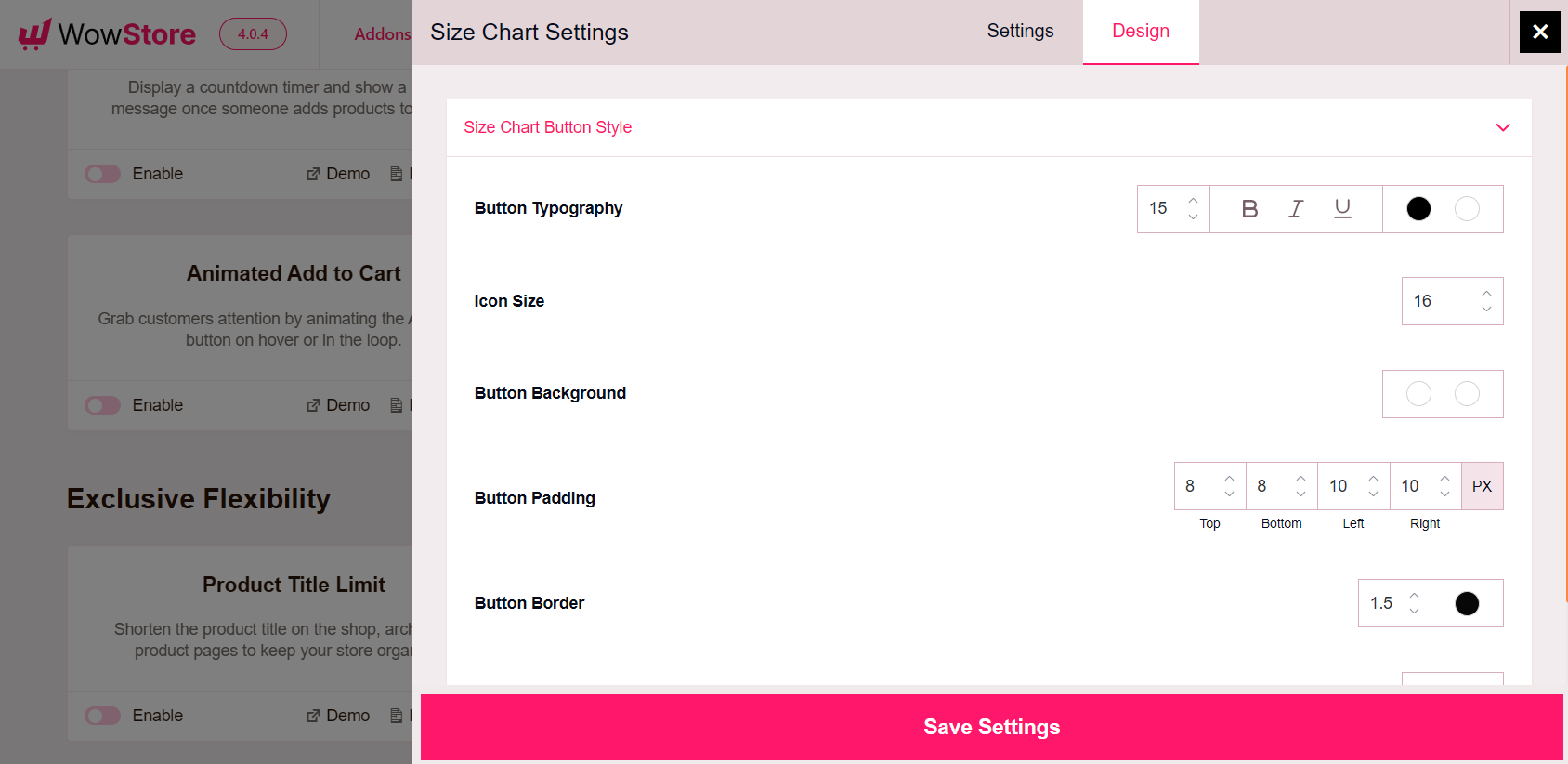
Task: Increase the Icon Size value
Action: click(x=1486, y=294)
